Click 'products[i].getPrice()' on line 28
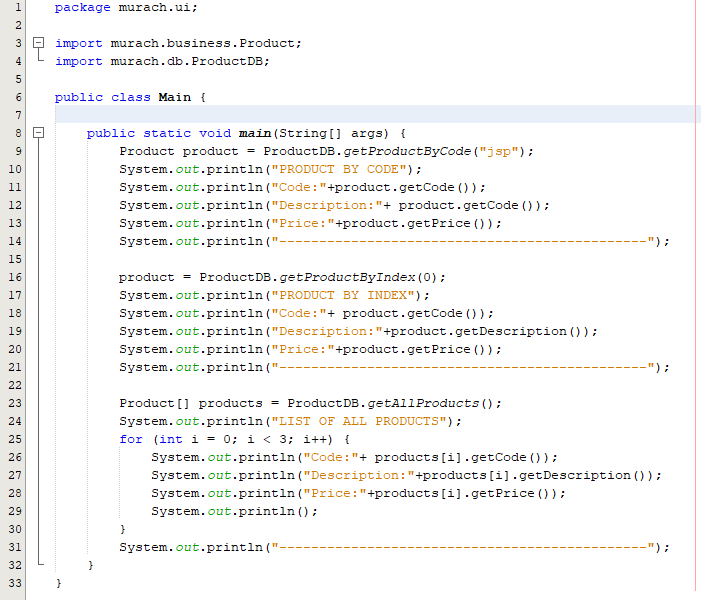 [x=465, y=494]
